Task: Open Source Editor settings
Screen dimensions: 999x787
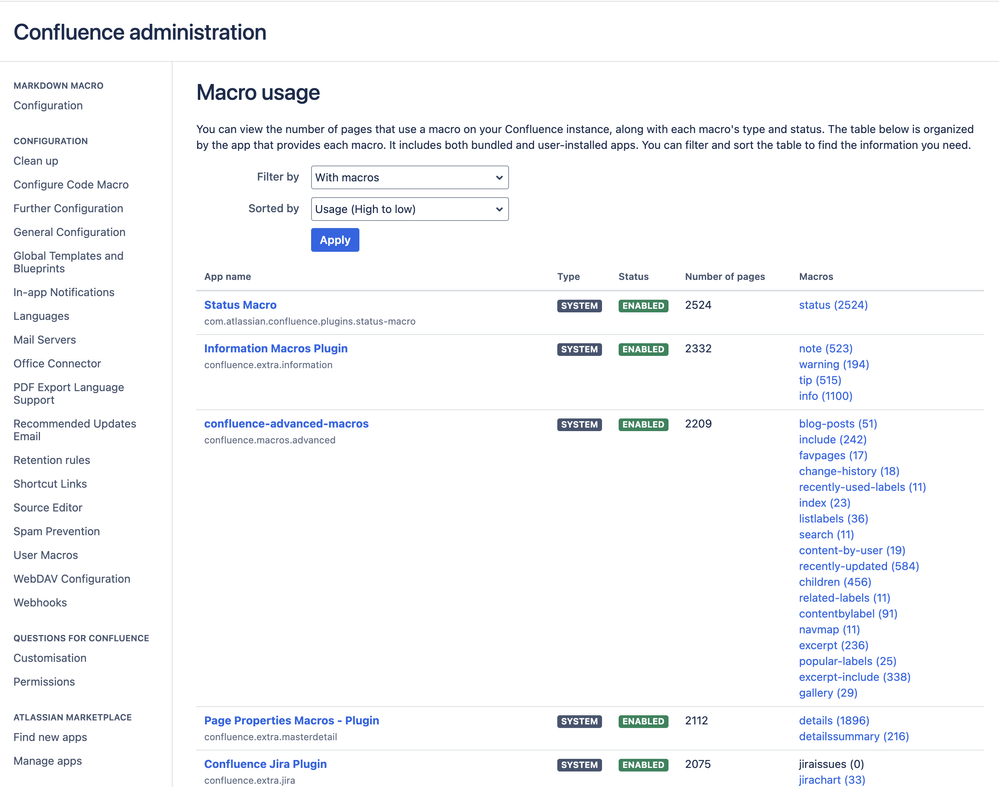Action: pos(48,507)
